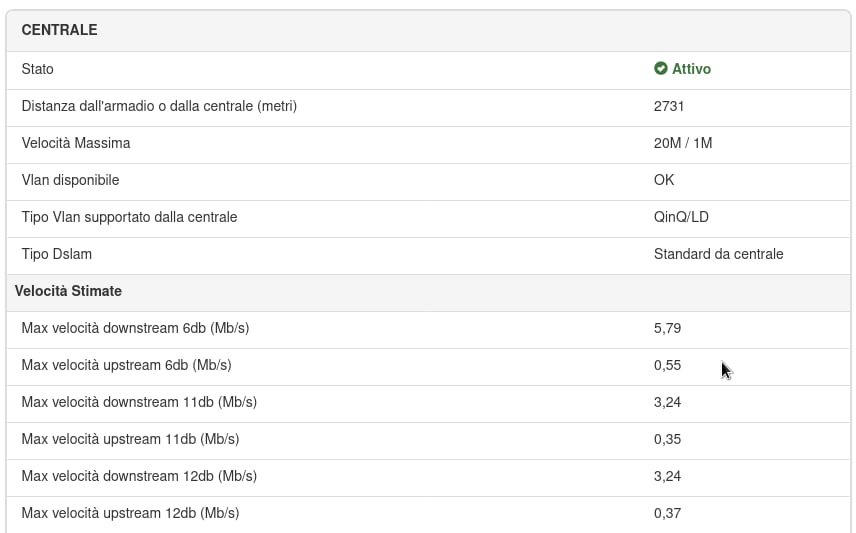The image size is (856, 533).
Task: Click the Tipo Vlan supportato dalla centrale label
Action: (129, 217)
